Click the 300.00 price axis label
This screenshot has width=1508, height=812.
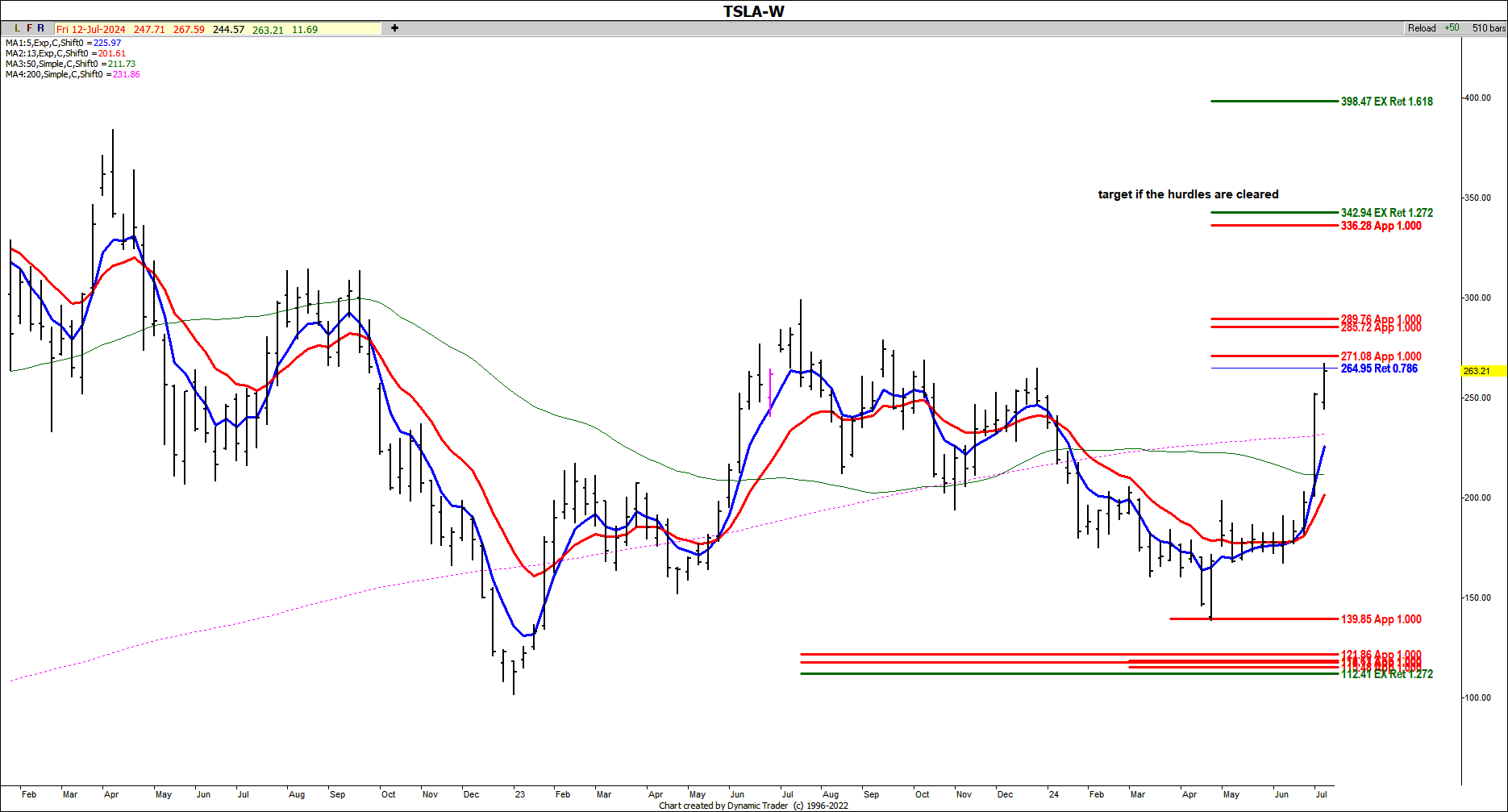coord(1477,298)
